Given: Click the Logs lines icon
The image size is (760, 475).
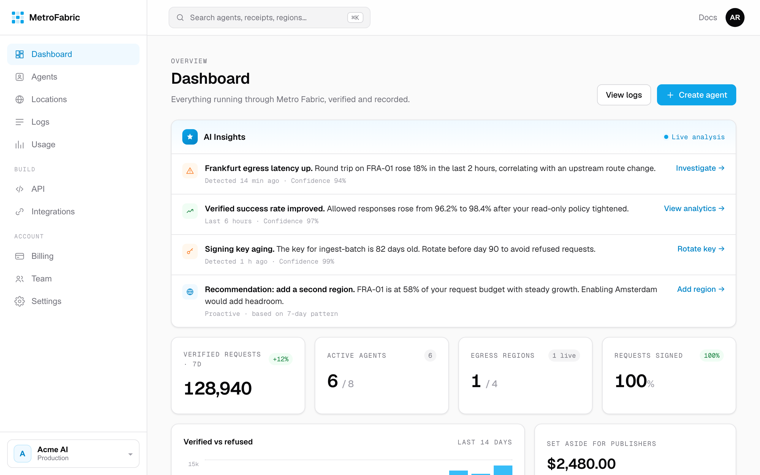Looking at the screenshot, I should coord(19,122).
